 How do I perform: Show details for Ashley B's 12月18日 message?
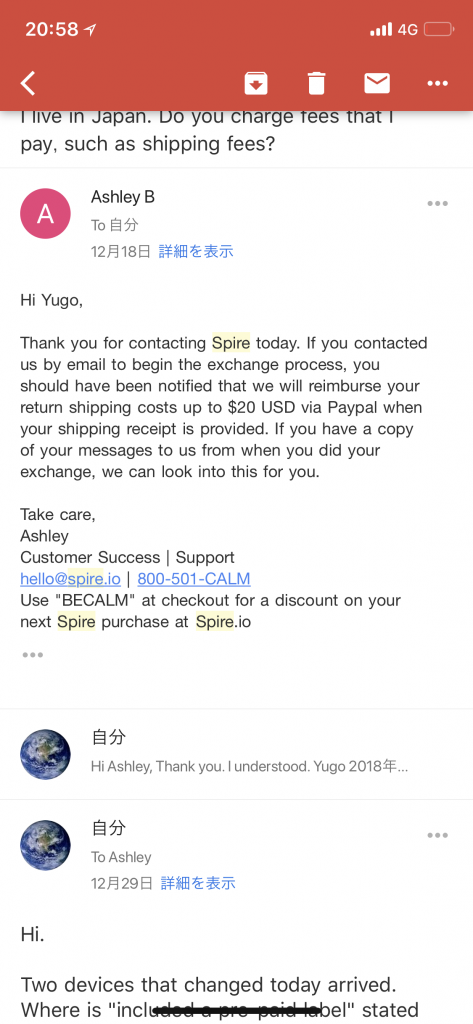coord(196,251)
